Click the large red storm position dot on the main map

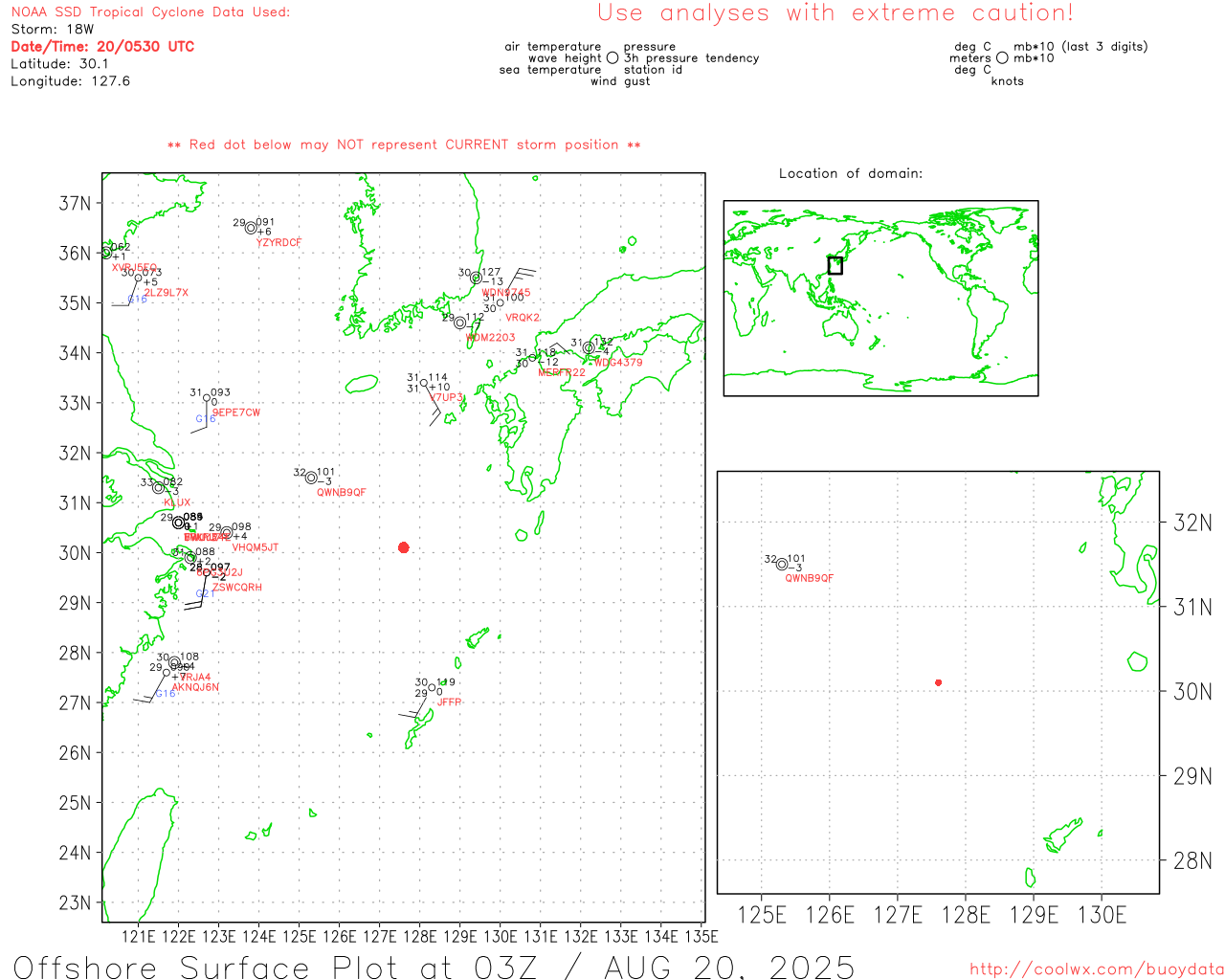coord(404,547)
